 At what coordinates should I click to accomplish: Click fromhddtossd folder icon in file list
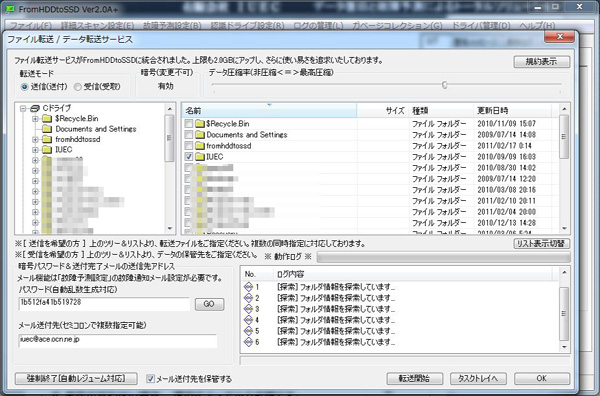point(200,146)
